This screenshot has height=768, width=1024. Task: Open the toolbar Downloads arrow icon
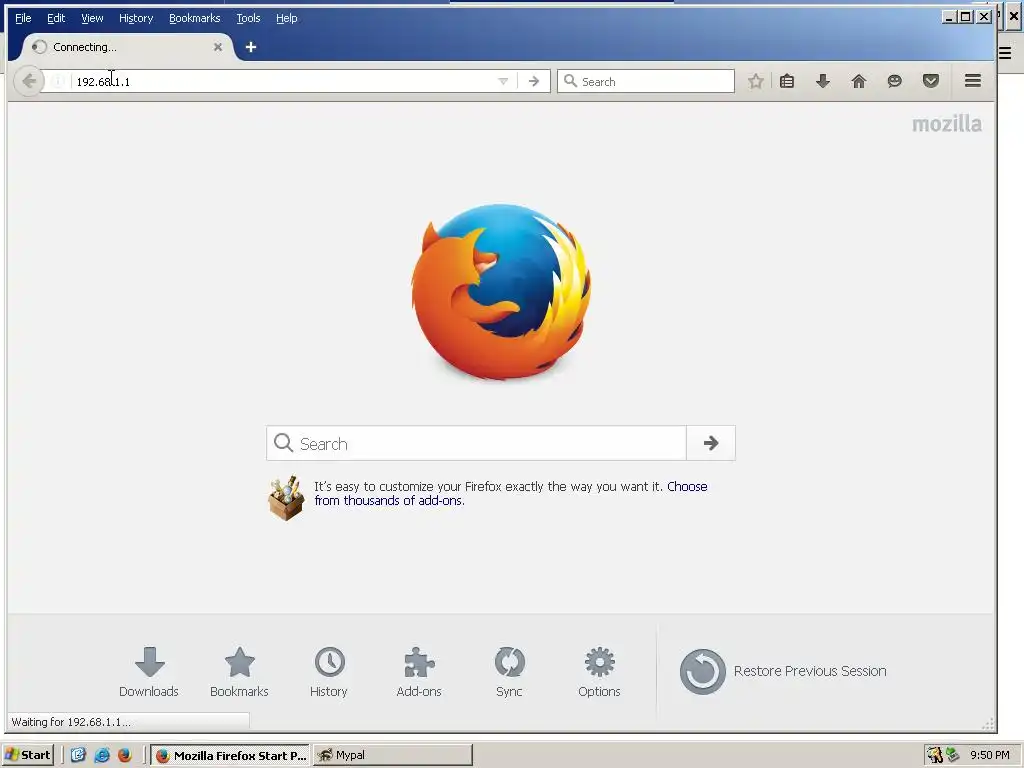coord(823,81)
